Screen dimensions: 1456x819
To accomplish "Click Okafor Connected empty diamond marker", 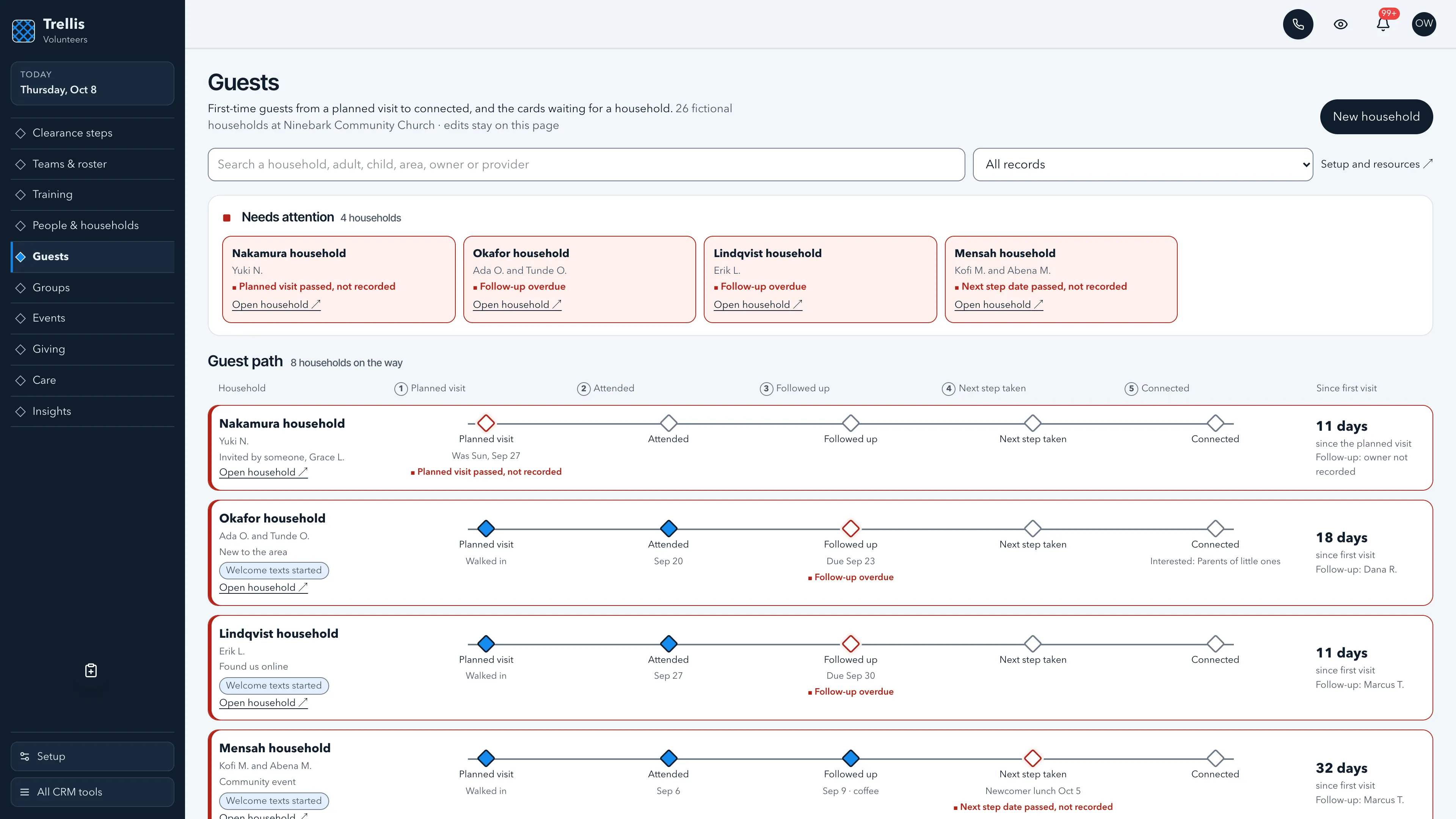I will pyautogui.click(x=1214, y=529).
